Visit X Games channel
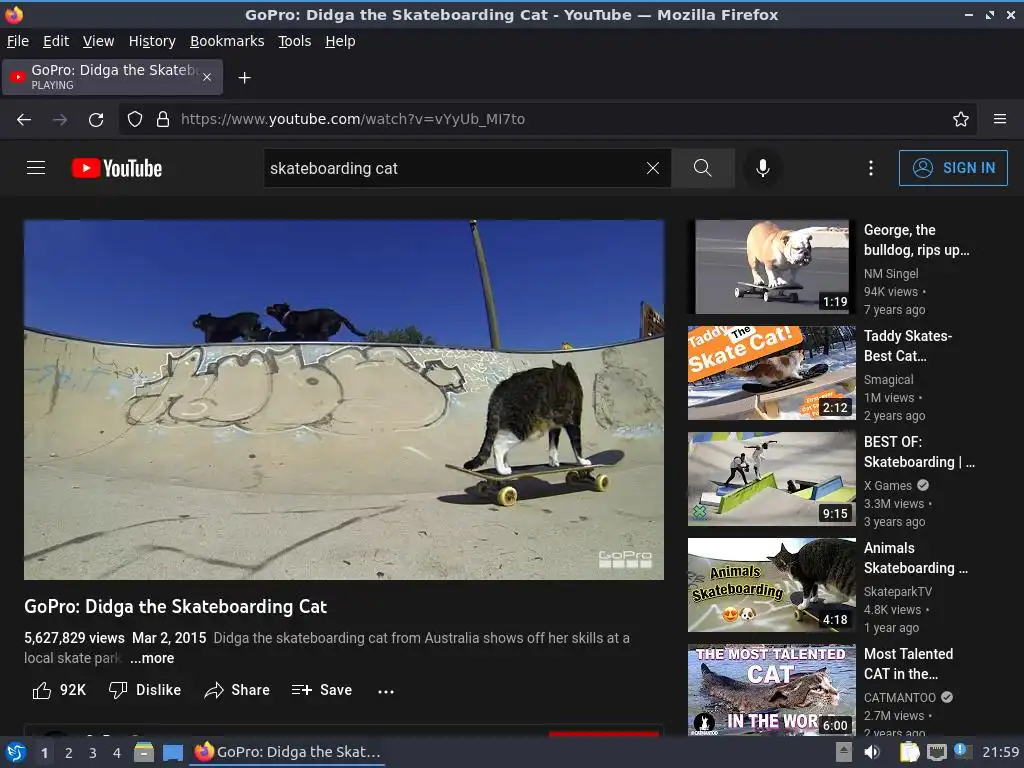Screen dimensions: 1024x768 888,486
